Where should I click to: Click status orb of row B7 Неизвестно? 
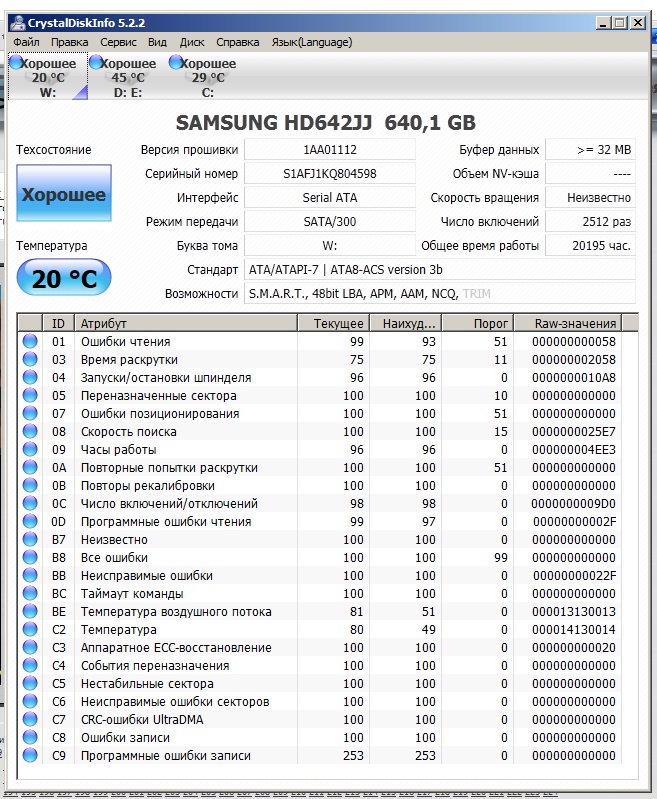pos(30,539)
